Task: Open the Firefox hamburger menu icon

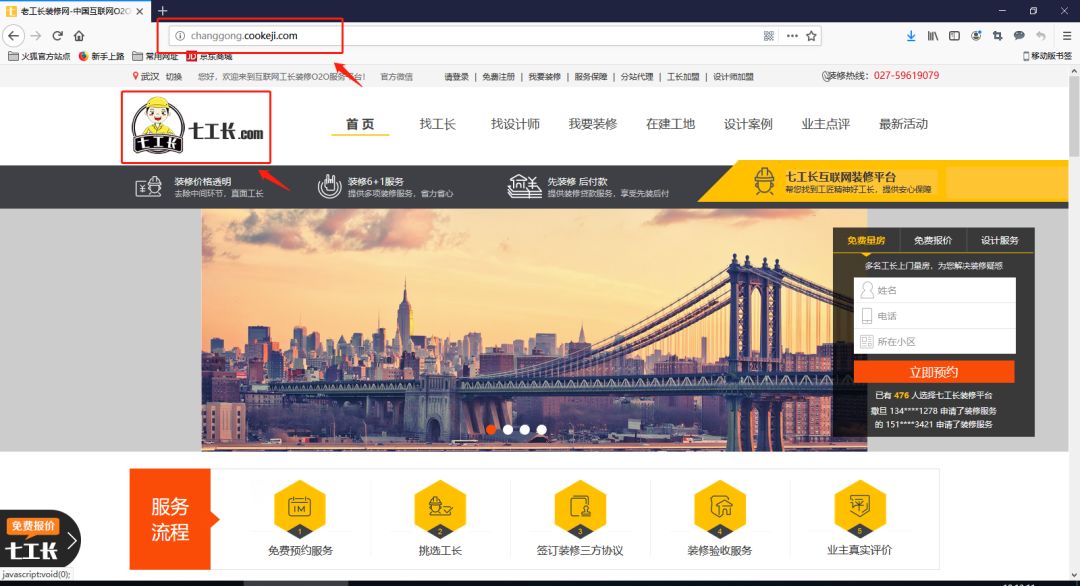Action: 1066,35
